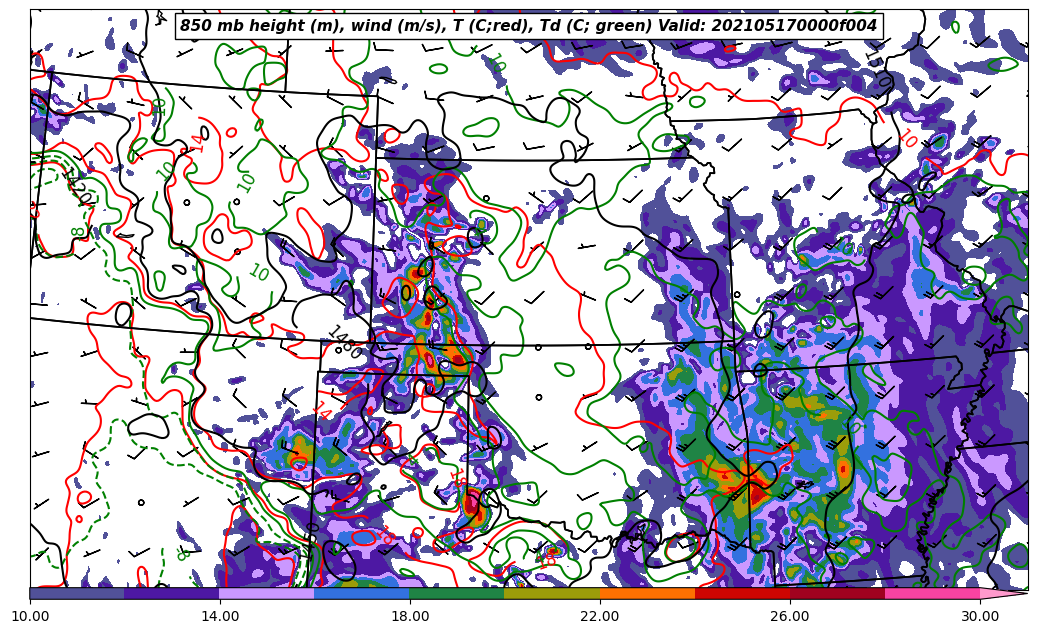The image size is (1037, 633).
Task: Click the orange 22–24 colorbar segment
Action: click(647, 593)
